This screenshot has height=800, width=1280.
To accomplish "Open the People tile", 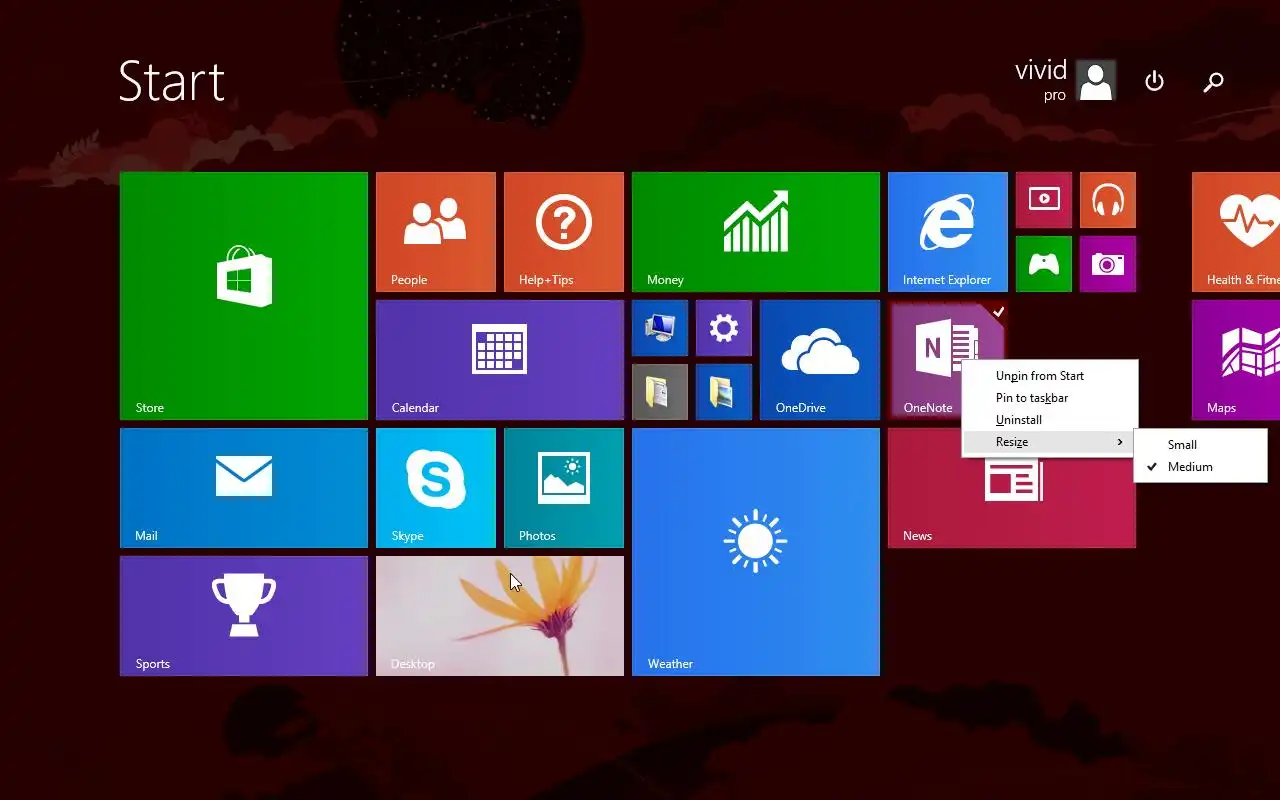I will 436,232.
